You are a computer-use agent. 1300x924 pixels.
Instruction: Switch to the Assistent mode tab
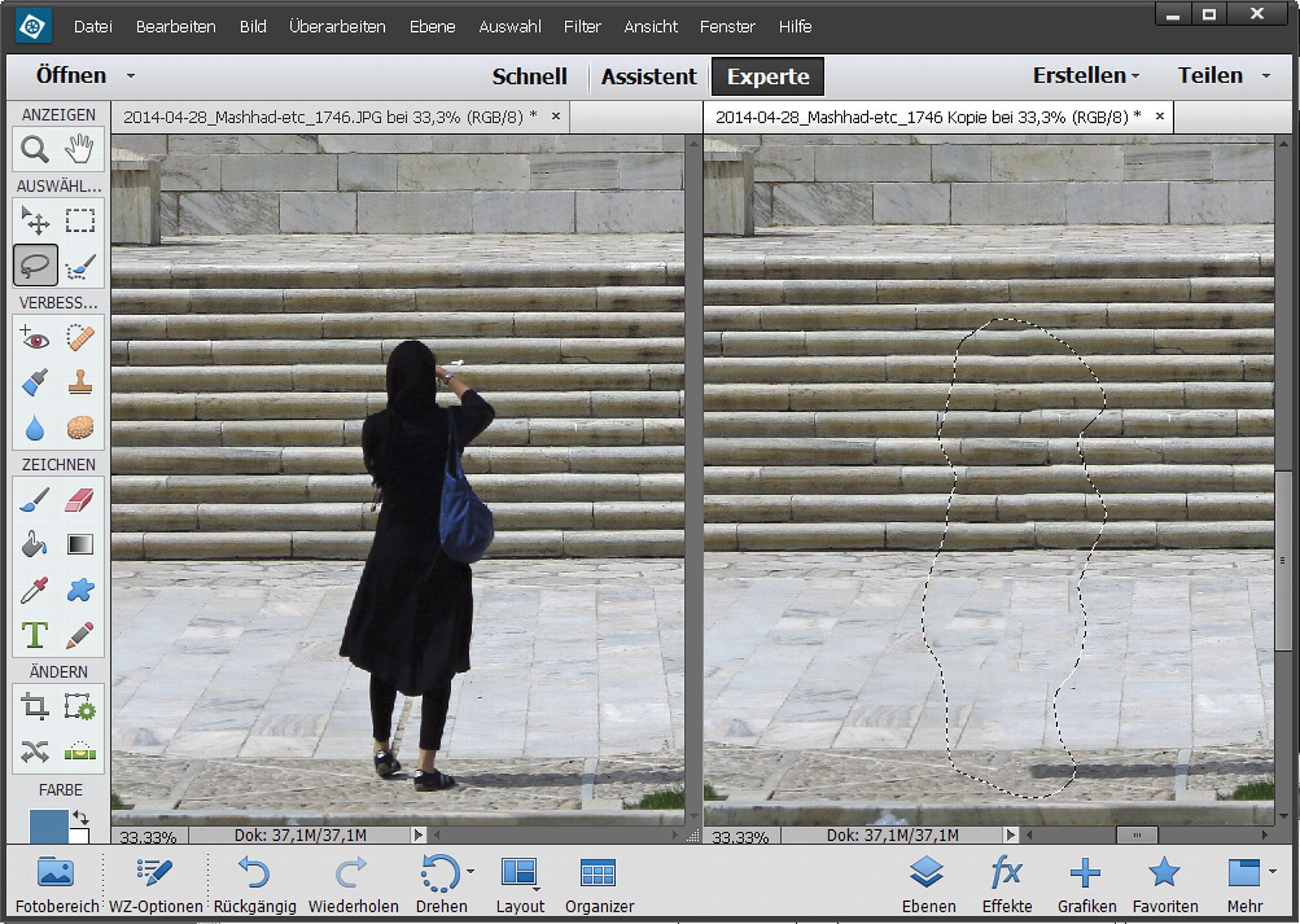click(648, 77)
